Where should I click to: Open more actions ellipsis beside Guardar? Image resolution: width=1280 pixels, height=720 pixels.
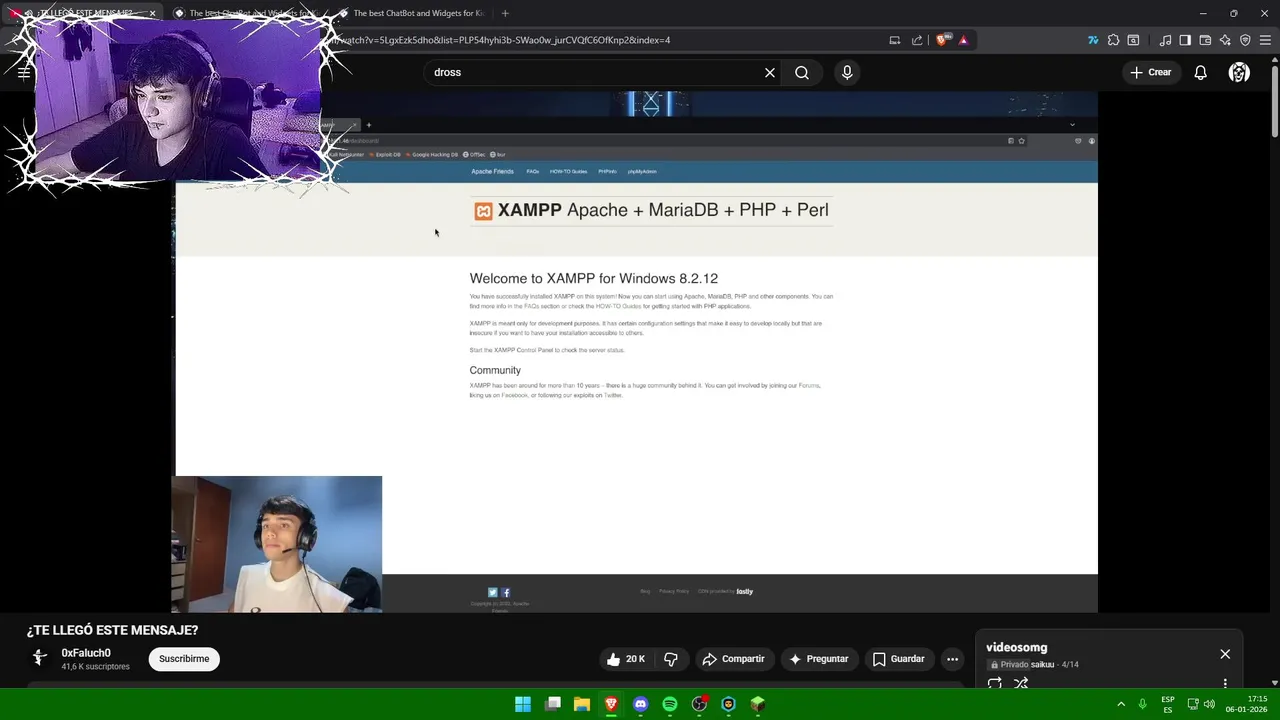(x=952, y=659)
